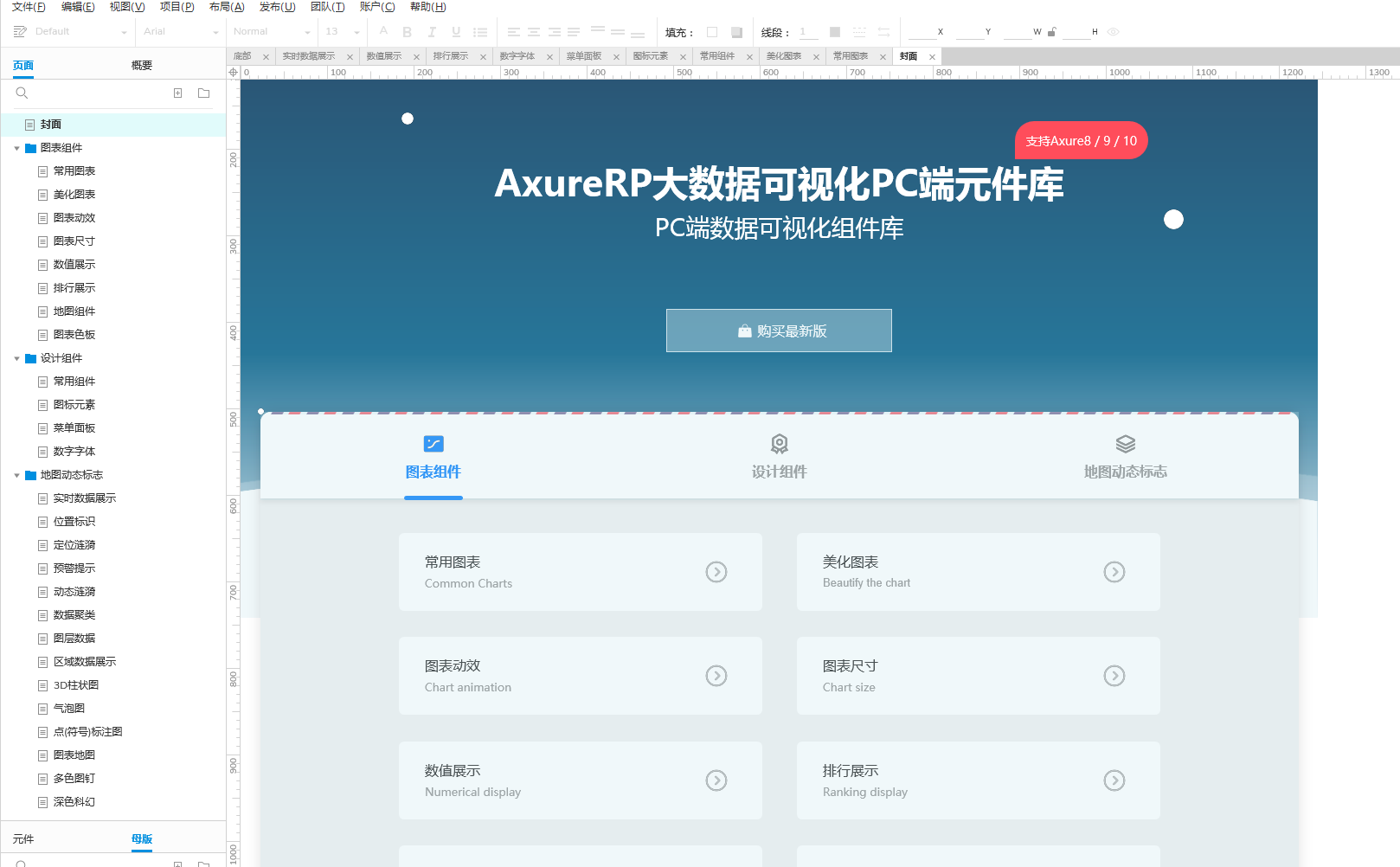Click the bullet list icon in toolbar
This screenshot has width=1400, height=867.
click(480, 32)
